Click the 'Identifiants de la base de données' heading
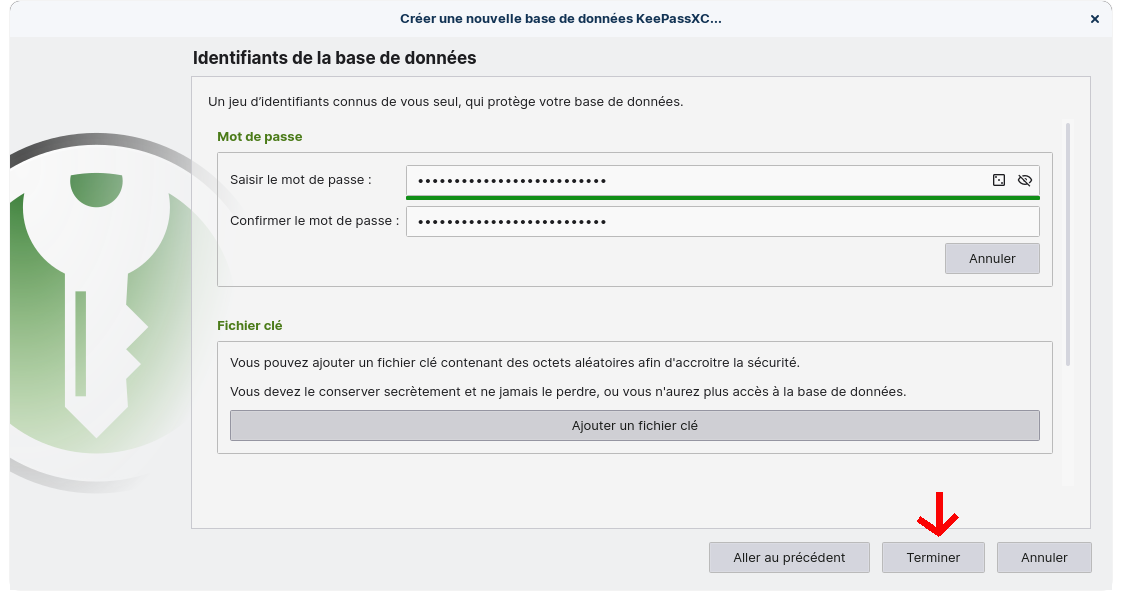The width and height of the screenshot is (1122, 600). [x=334, y=58]
